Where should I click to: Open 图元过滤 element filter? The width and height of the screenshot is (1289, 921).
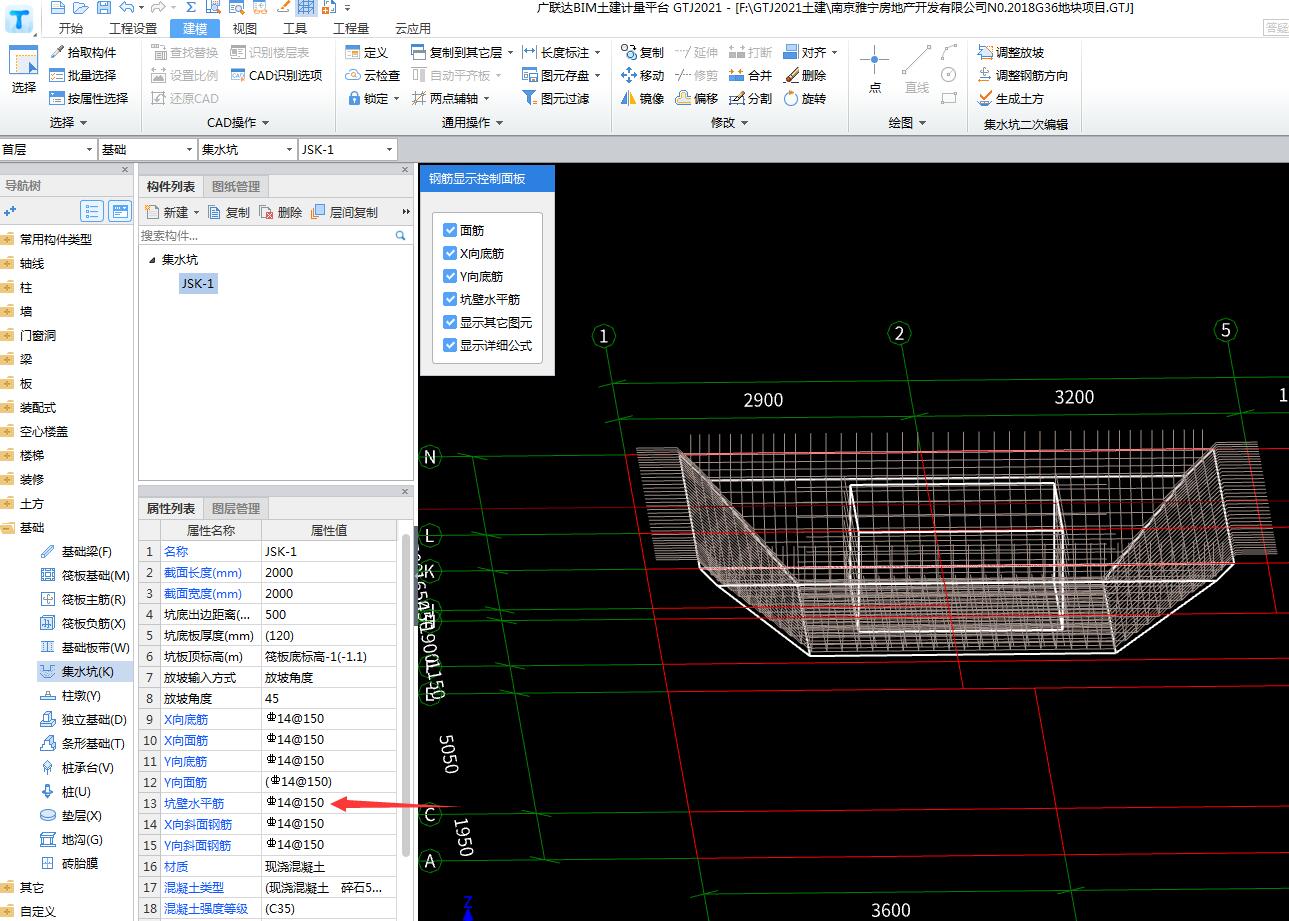(556, 98)
